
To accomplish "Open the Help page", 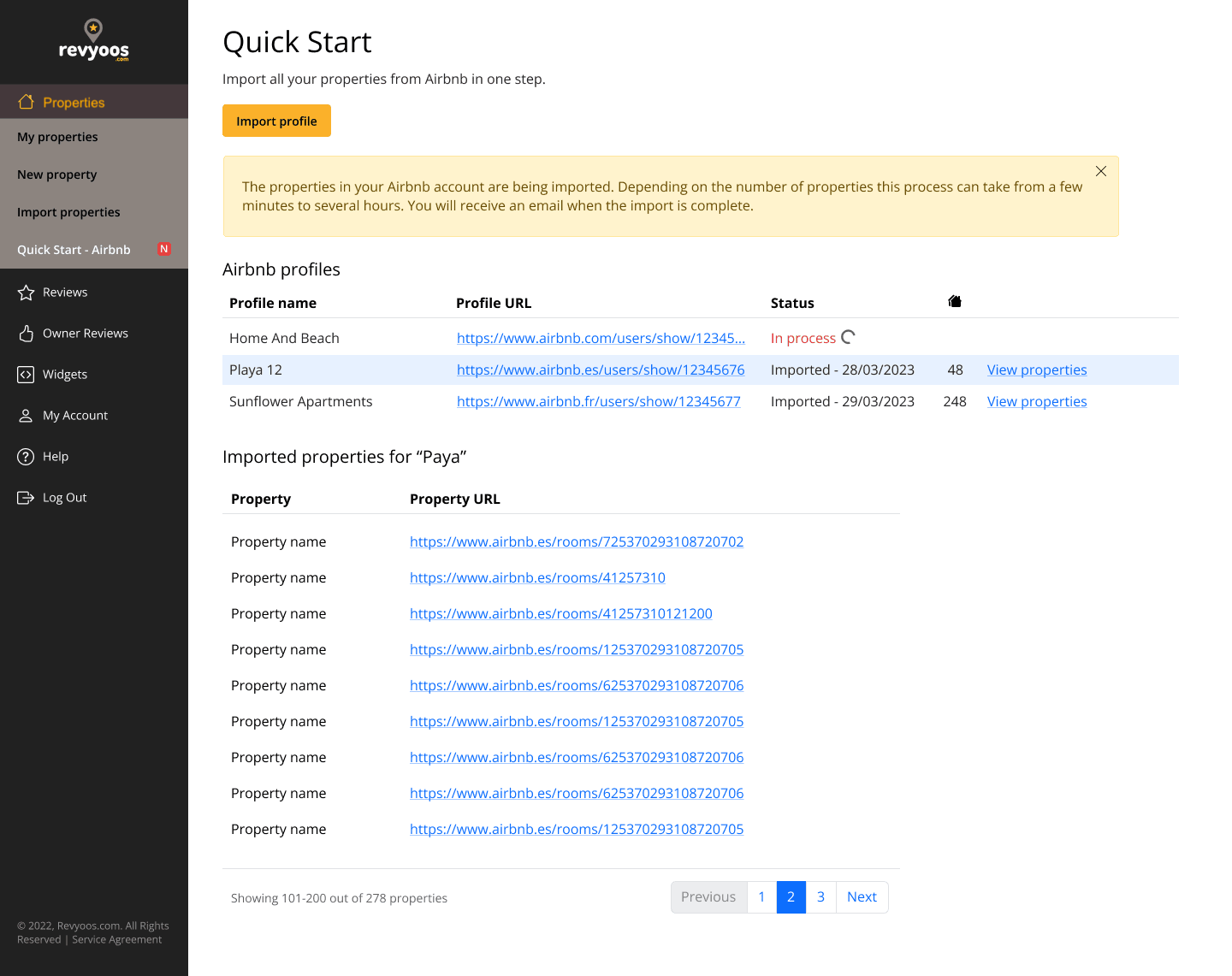I will click(x=56, y=457).
